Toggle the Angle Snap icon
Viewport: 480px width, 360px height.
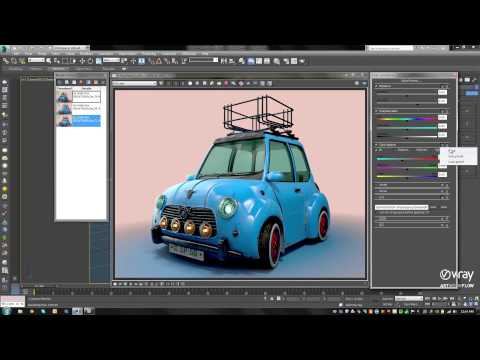click(x=159, y=61)
